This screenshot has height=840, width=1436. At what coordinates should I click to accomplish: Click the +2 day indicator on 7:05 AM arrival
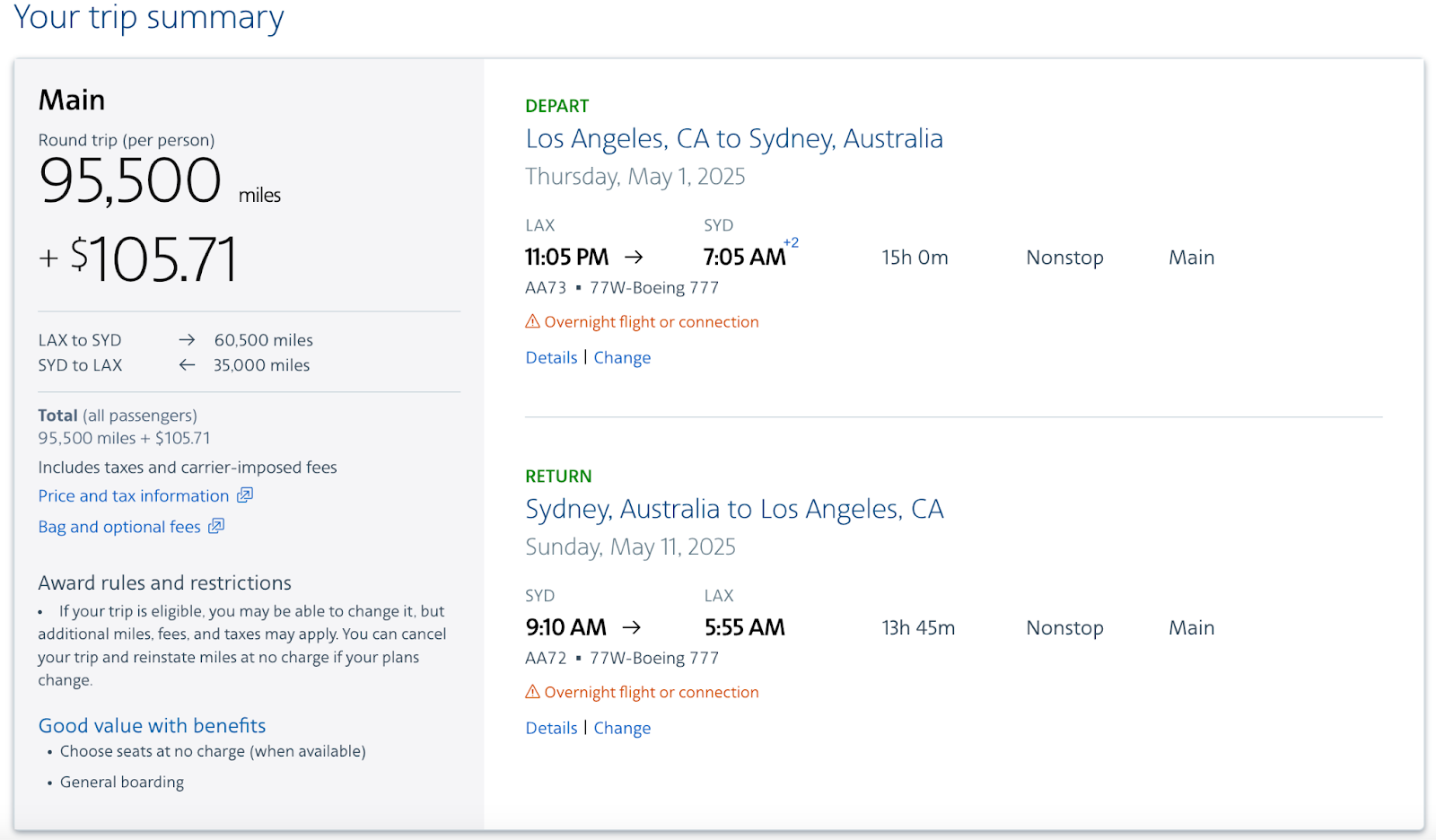791,243
